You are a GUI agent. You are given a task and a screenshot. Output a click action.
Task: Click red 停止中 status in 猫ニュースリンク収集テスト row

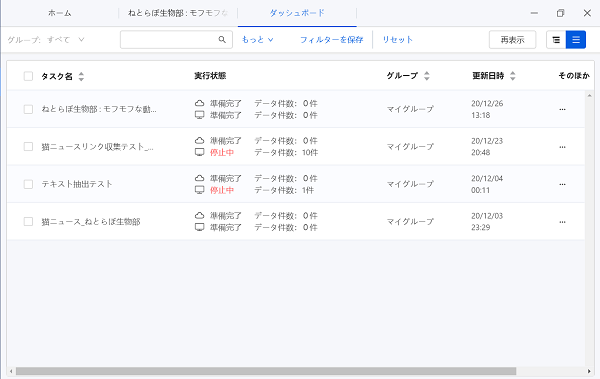222,152
